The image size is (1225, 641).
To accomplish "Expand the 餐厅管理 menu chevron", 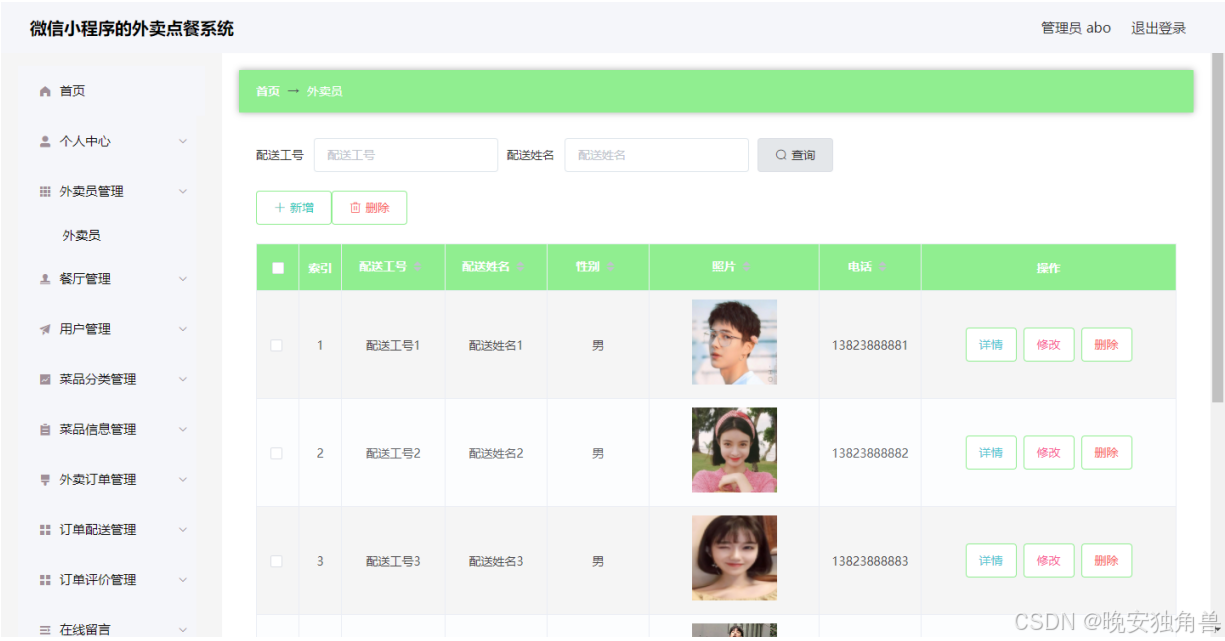I will pyautogui.click(x=183, y=279).
